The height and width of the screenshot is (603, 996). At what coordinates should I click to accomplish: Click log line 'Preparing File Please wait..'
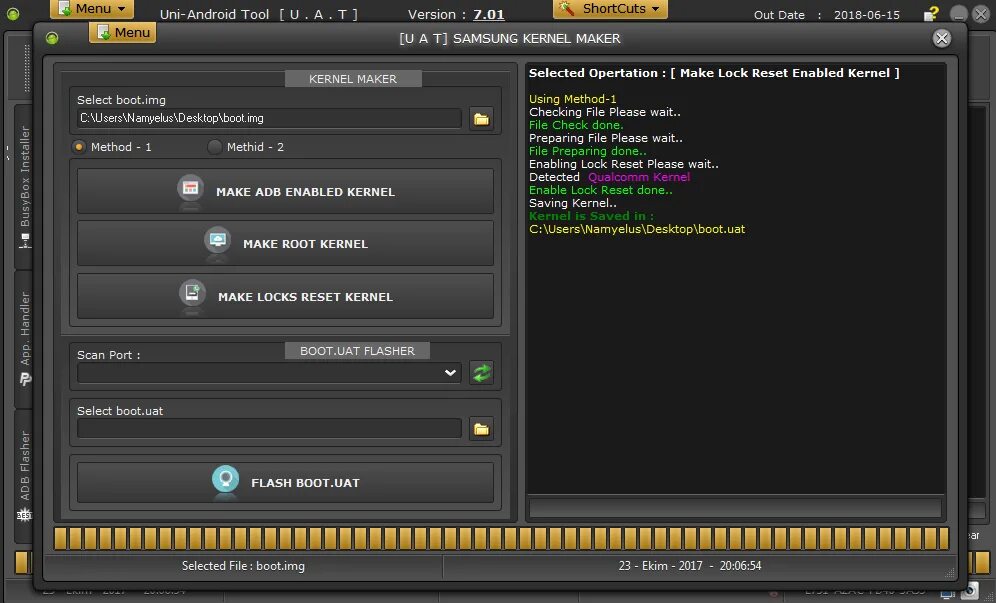(606, 138)
